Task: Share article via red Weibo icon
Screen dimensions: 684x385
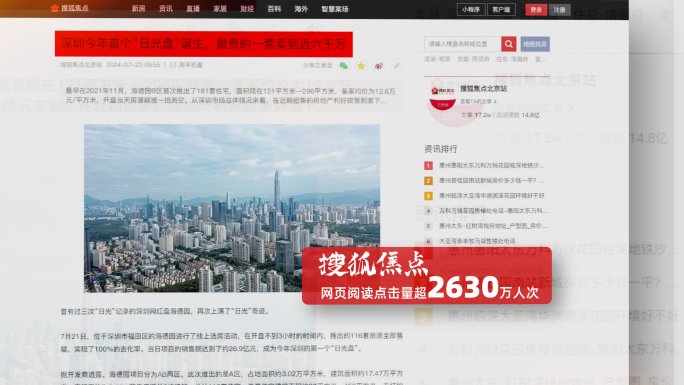Action: (x=379, y=66)
